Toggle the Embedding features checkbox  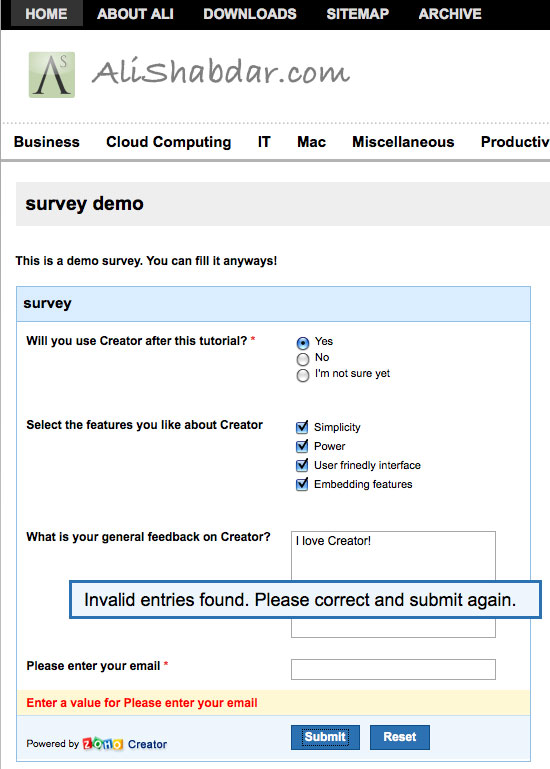click(x=302, y=484)
